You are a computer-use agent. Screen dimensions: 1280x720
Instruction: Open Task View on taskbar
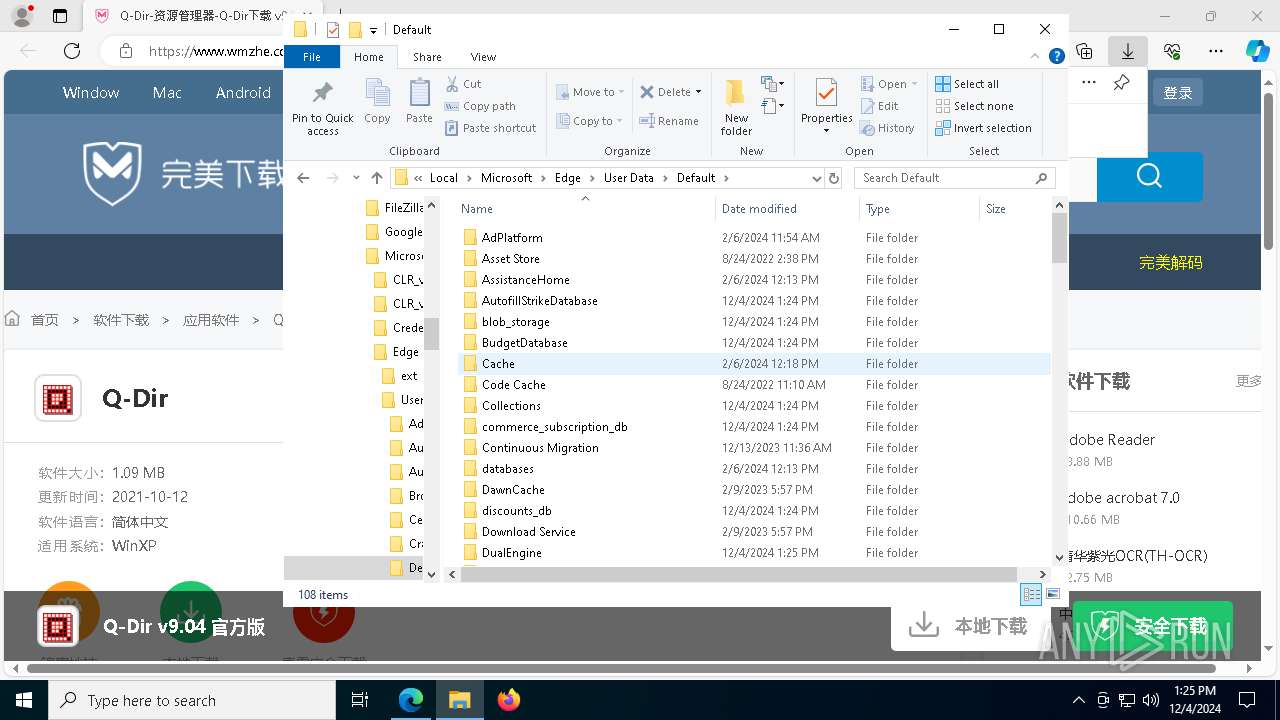click(x=360, y=700)
